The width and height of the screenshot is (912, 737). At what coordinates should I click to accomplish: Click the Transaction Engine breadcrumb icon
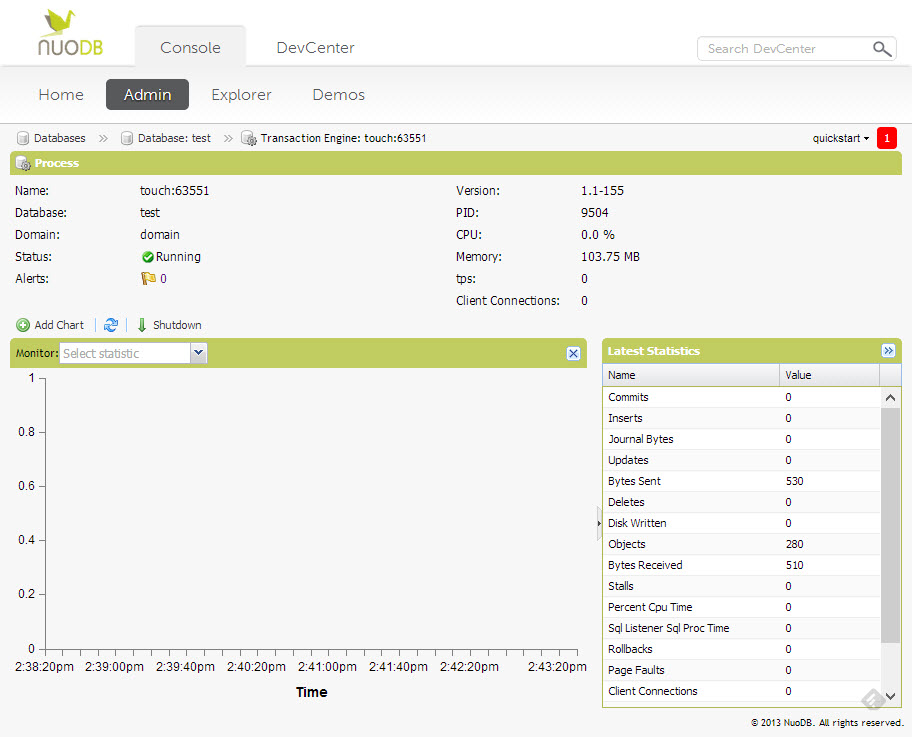click(x=249, y=138)
